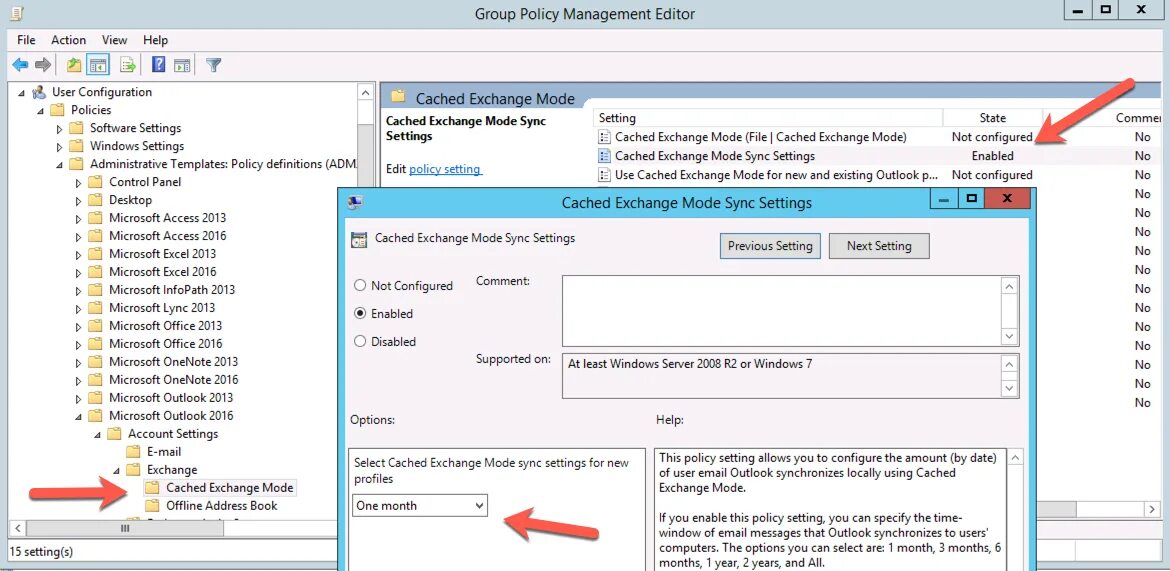The height and width of the screenshot is (571, 1170).
Task: Expand the Software Settings node
Action: click(60, 128)
